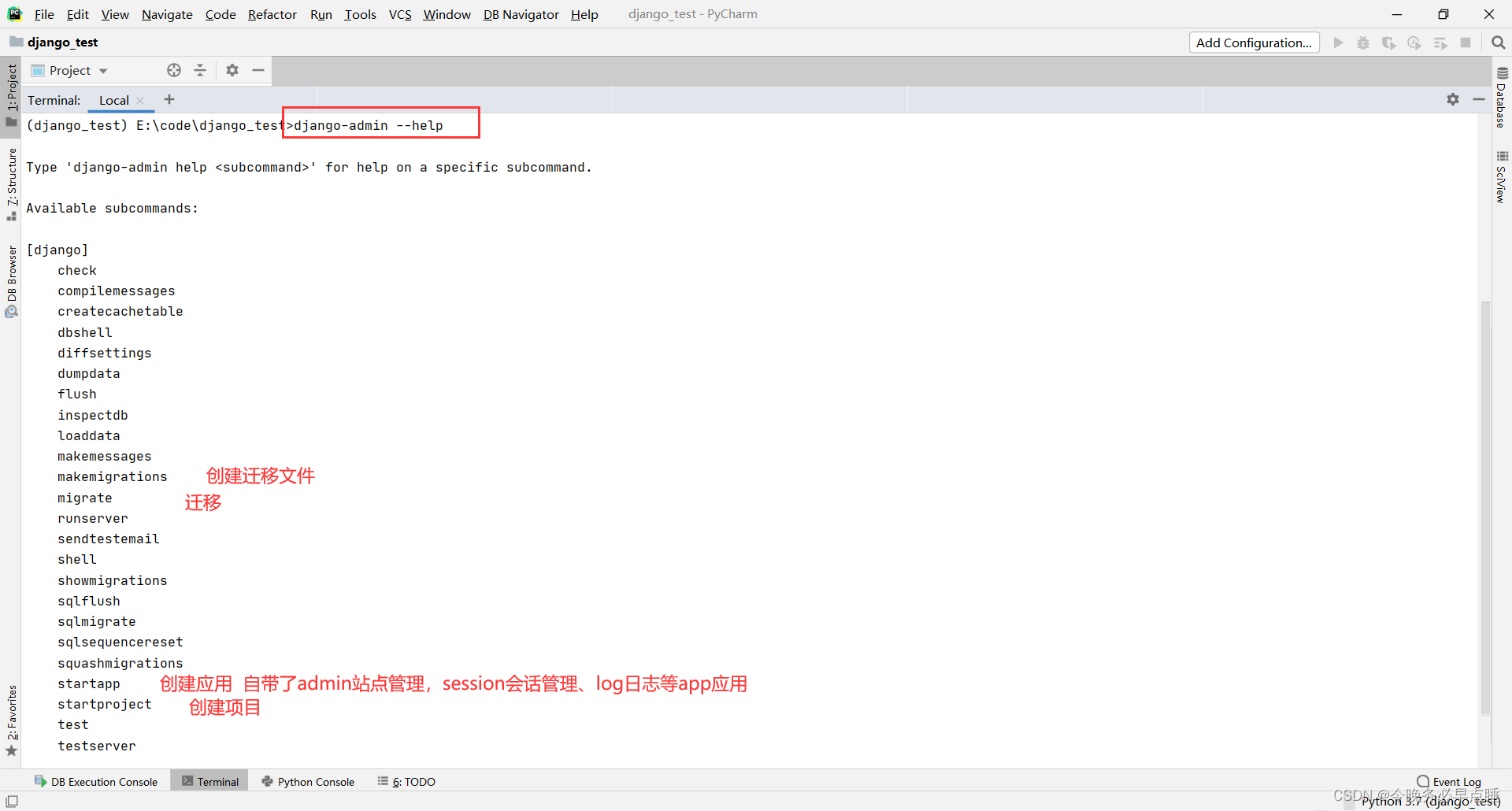Toggle the DB Browser side tool window
This screenshot has height=811, width=1512.
11,280
